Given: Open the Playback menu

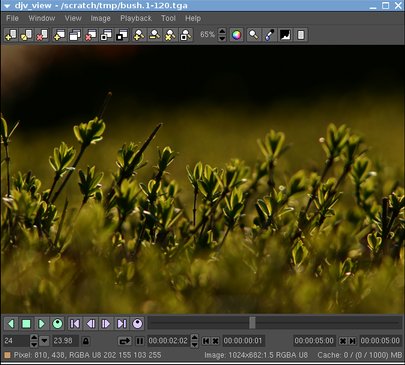Looking at the screenshot, I should coord(136,18).
